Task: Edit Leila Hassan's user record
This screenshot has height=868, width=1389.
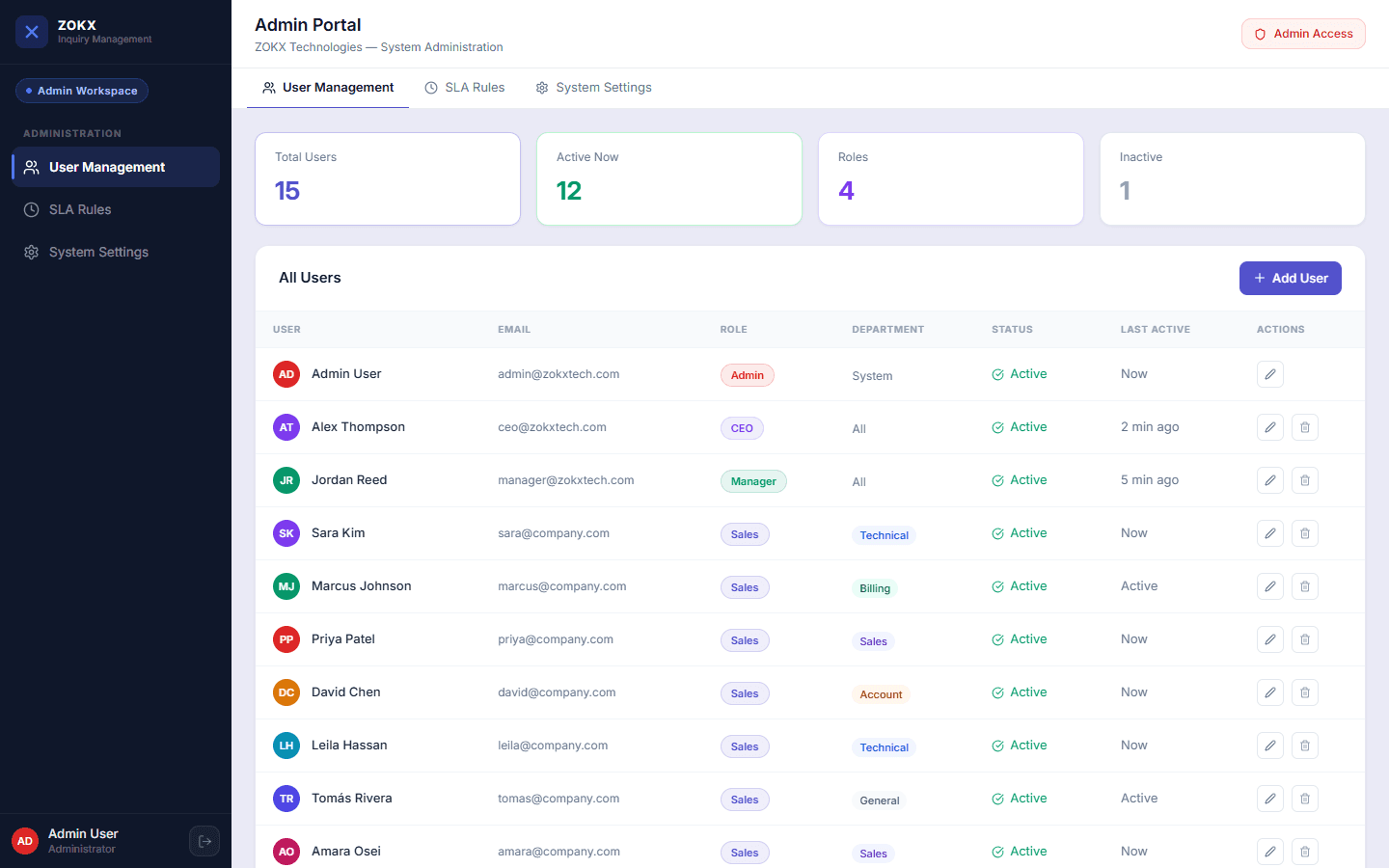Action: [x=1270, y=746]
